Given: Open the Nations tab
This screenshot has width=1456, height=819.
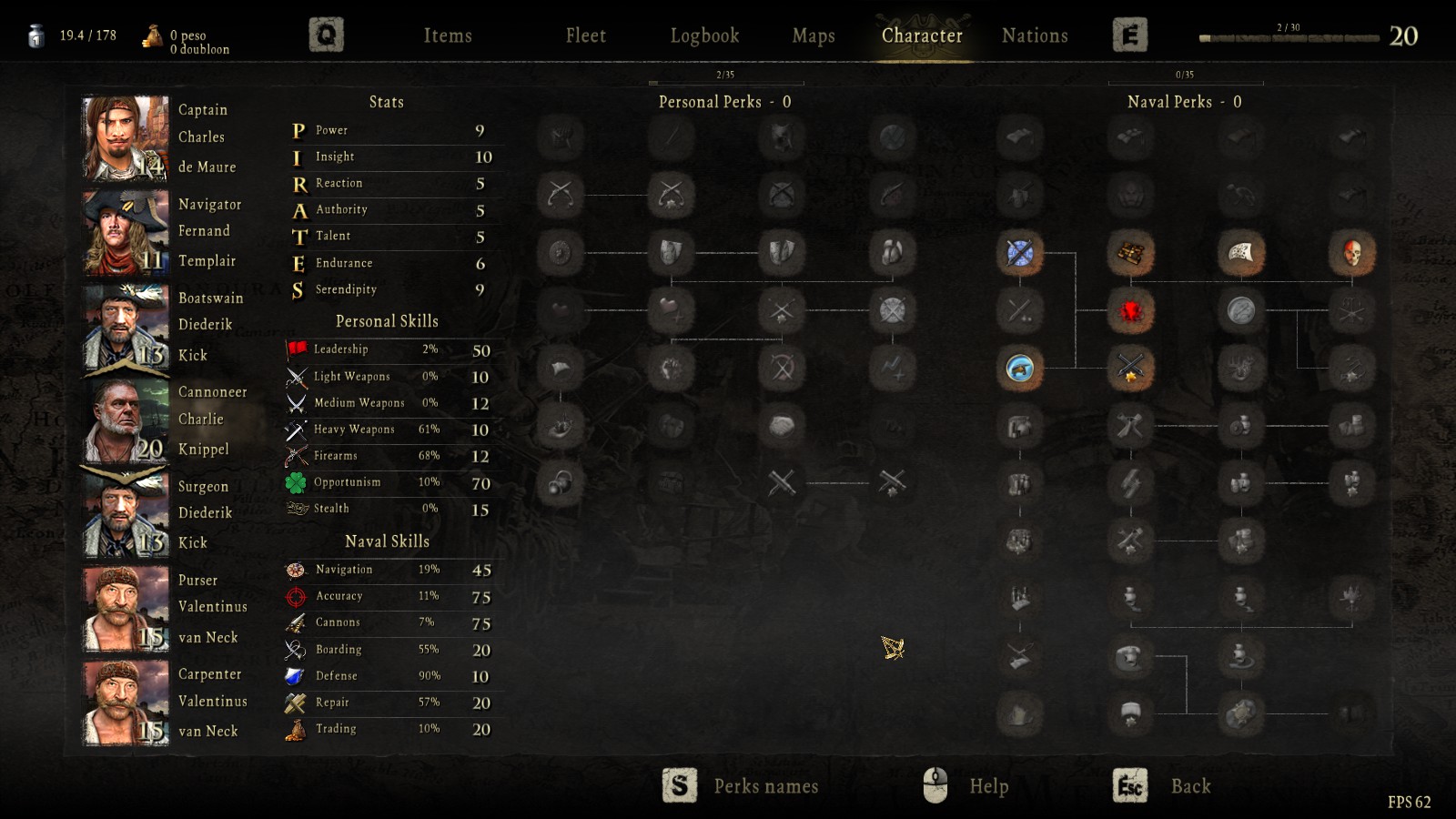Looking at the screenshot, I should pyautogui.click(x=1035, y=35).
